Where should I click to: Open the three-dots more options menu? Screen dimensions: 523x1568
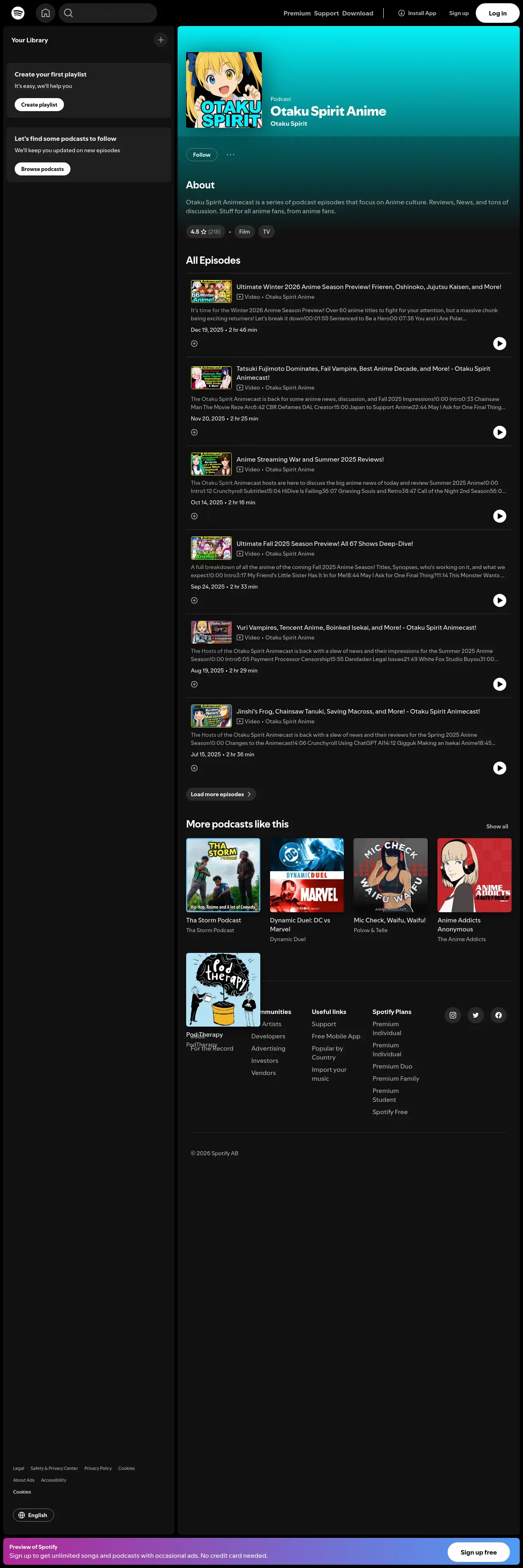[231, 155]
